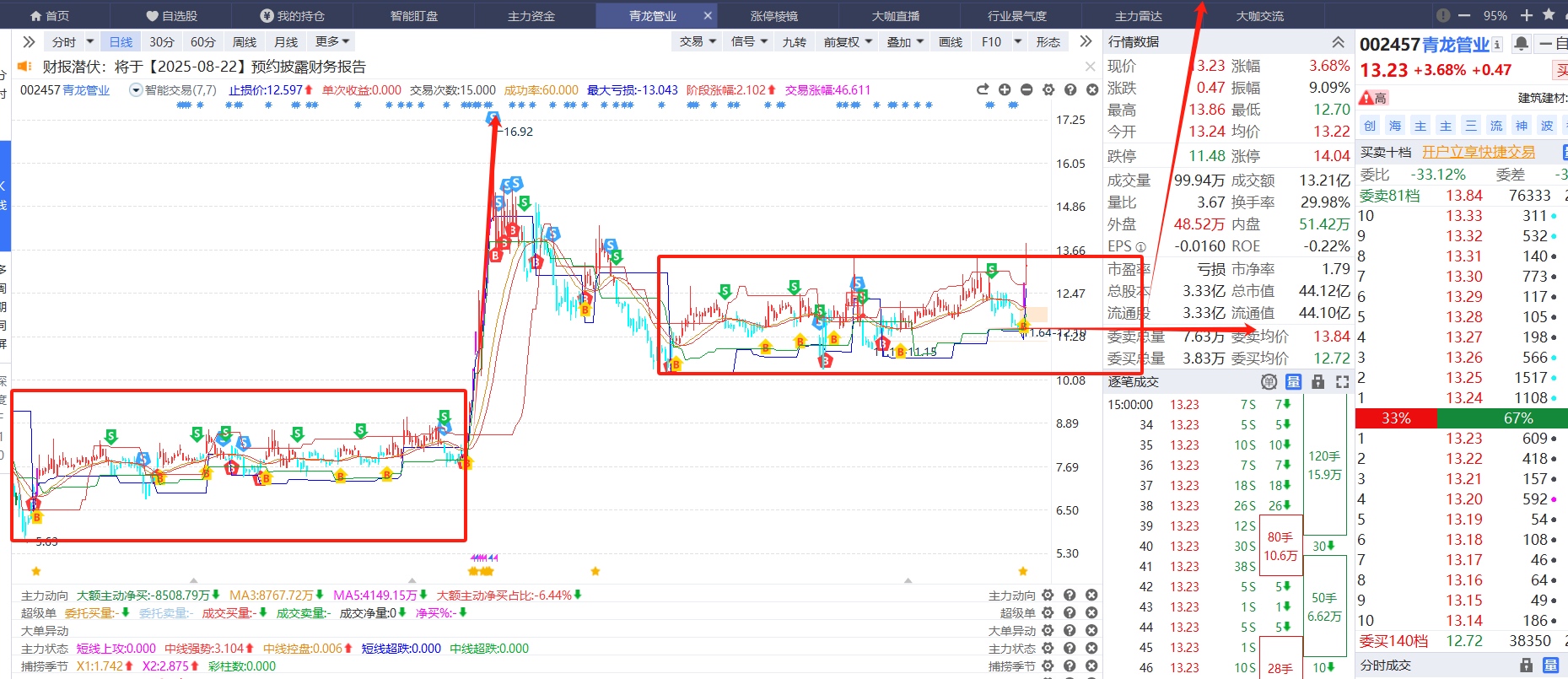Click the green 67% ratio bar
This screenshot has height=679, width=1568.
click(1502, 418)
